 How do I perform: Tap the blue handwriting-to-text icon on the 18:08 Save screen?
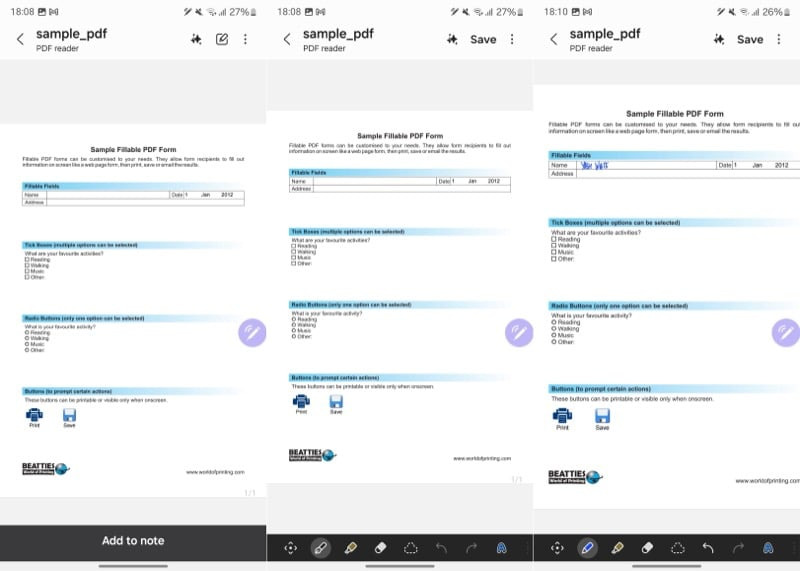502,548
